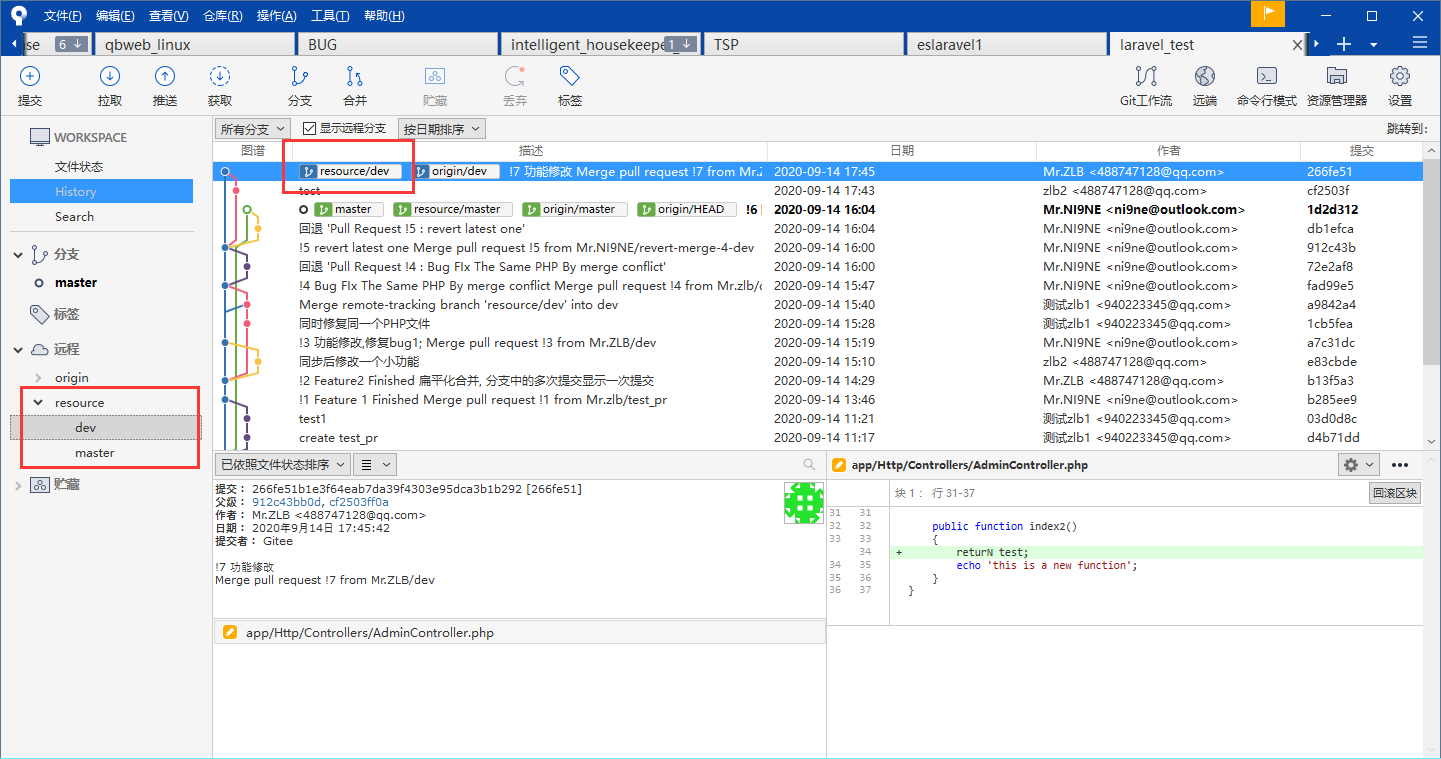
Task: Click the 拉取 (Pull) toolbar icon
Action: 110,77
